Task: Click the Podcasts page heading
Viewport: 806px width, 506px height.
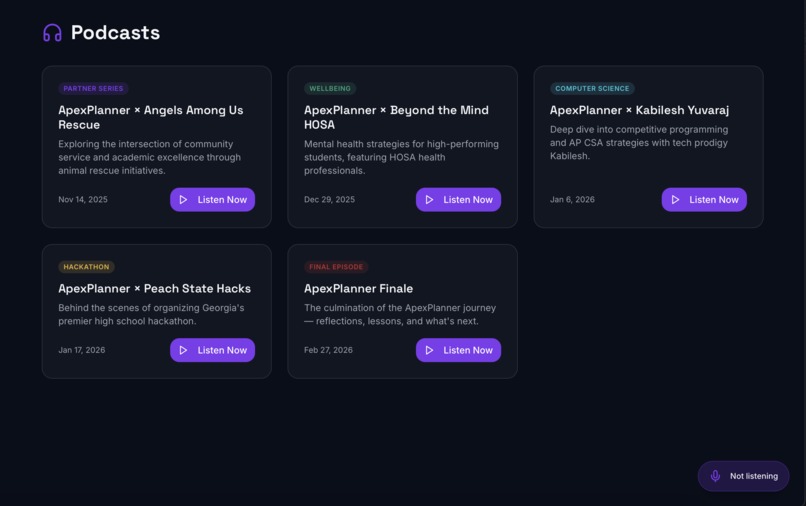Action: coord(115,33)
